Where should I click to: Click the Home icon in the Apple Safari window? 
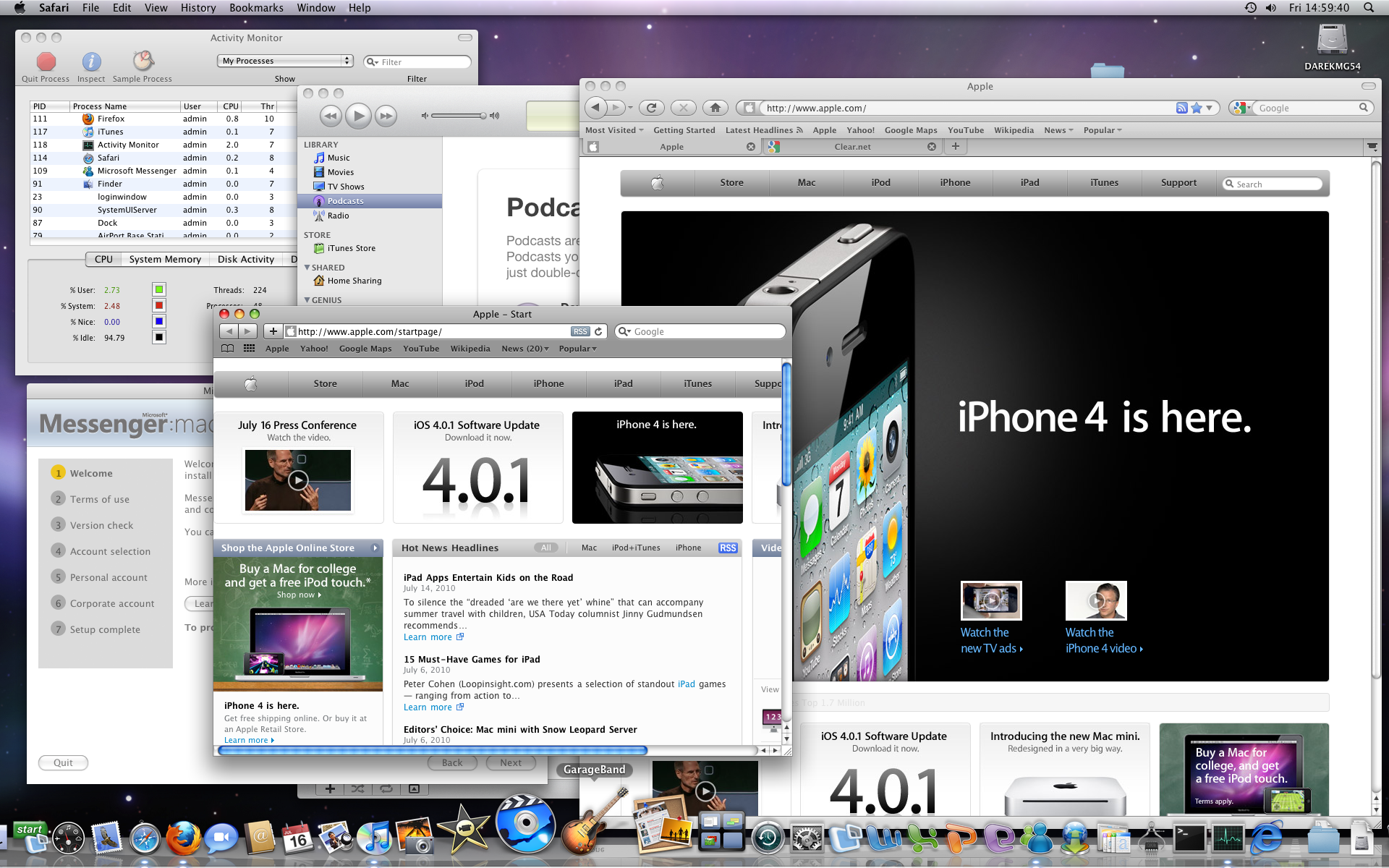(715, 108)
